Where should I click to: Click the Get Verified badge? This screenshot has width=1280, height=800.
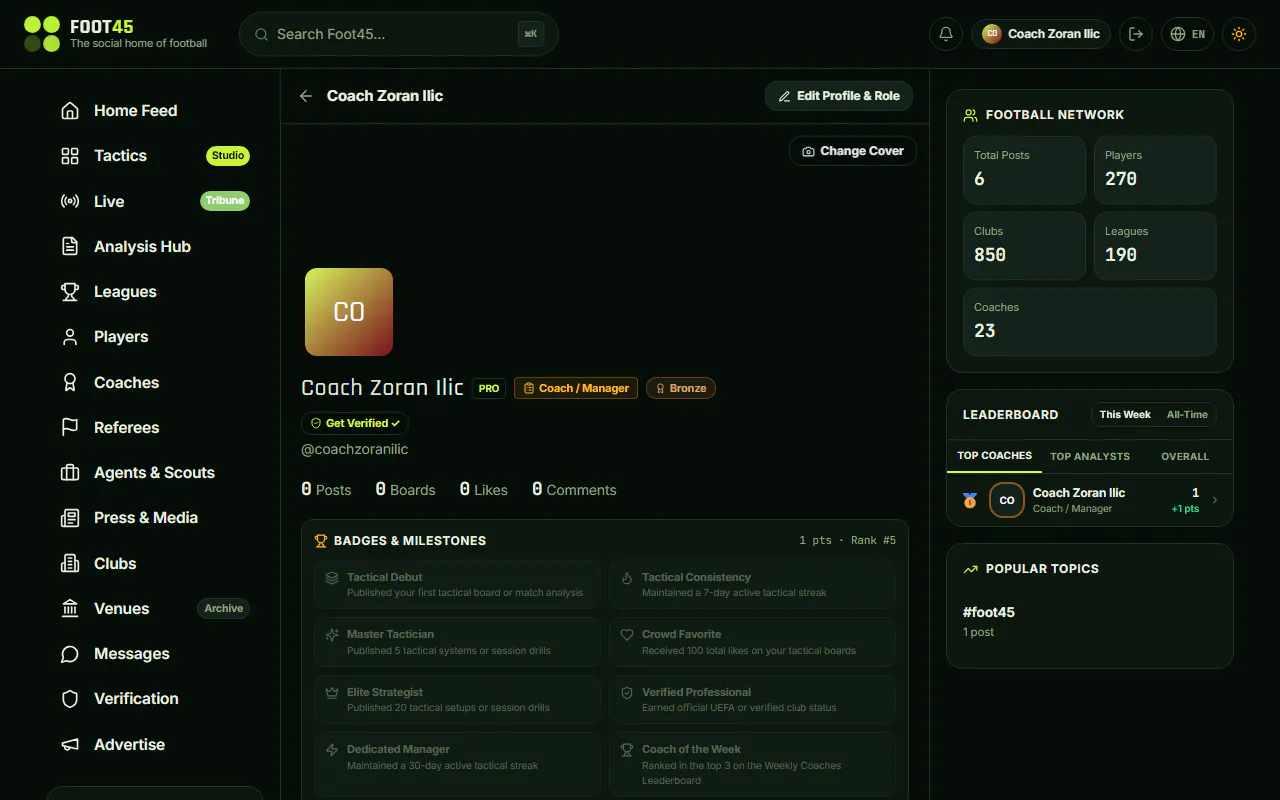[x=355, y=423]
